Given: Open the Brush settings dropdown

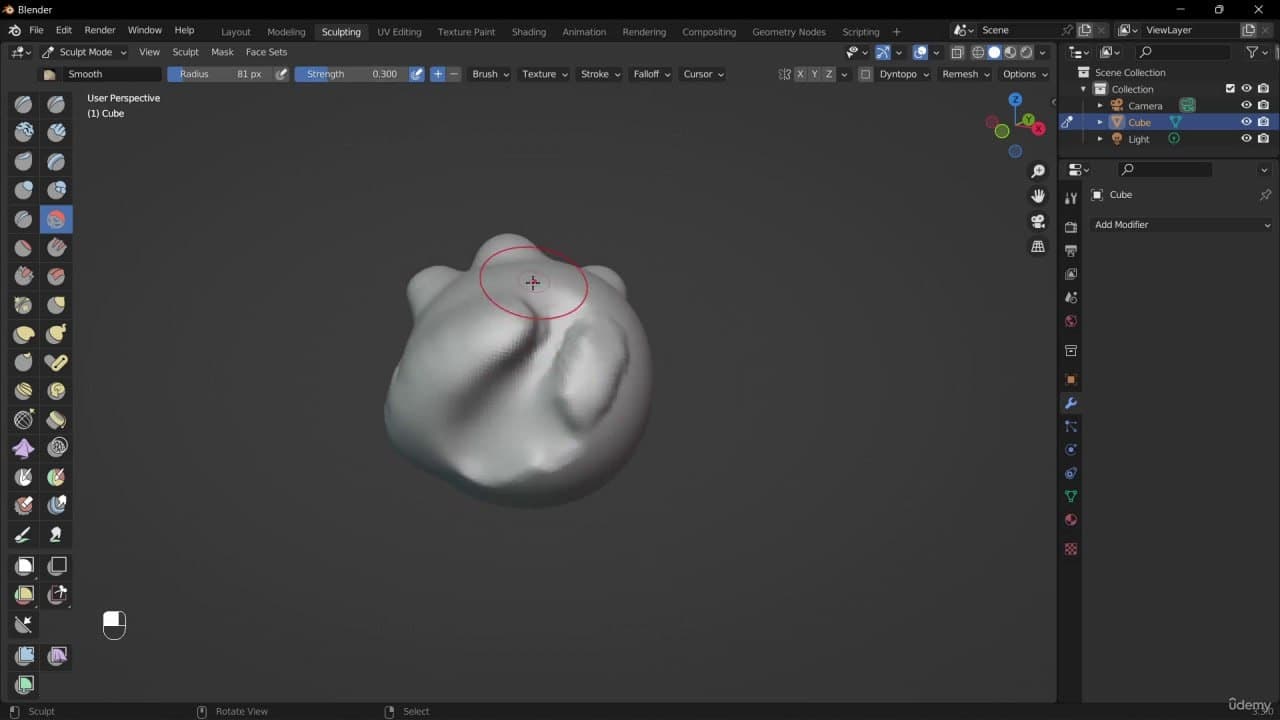Looking at the screenshot, I should pos(490,74).
